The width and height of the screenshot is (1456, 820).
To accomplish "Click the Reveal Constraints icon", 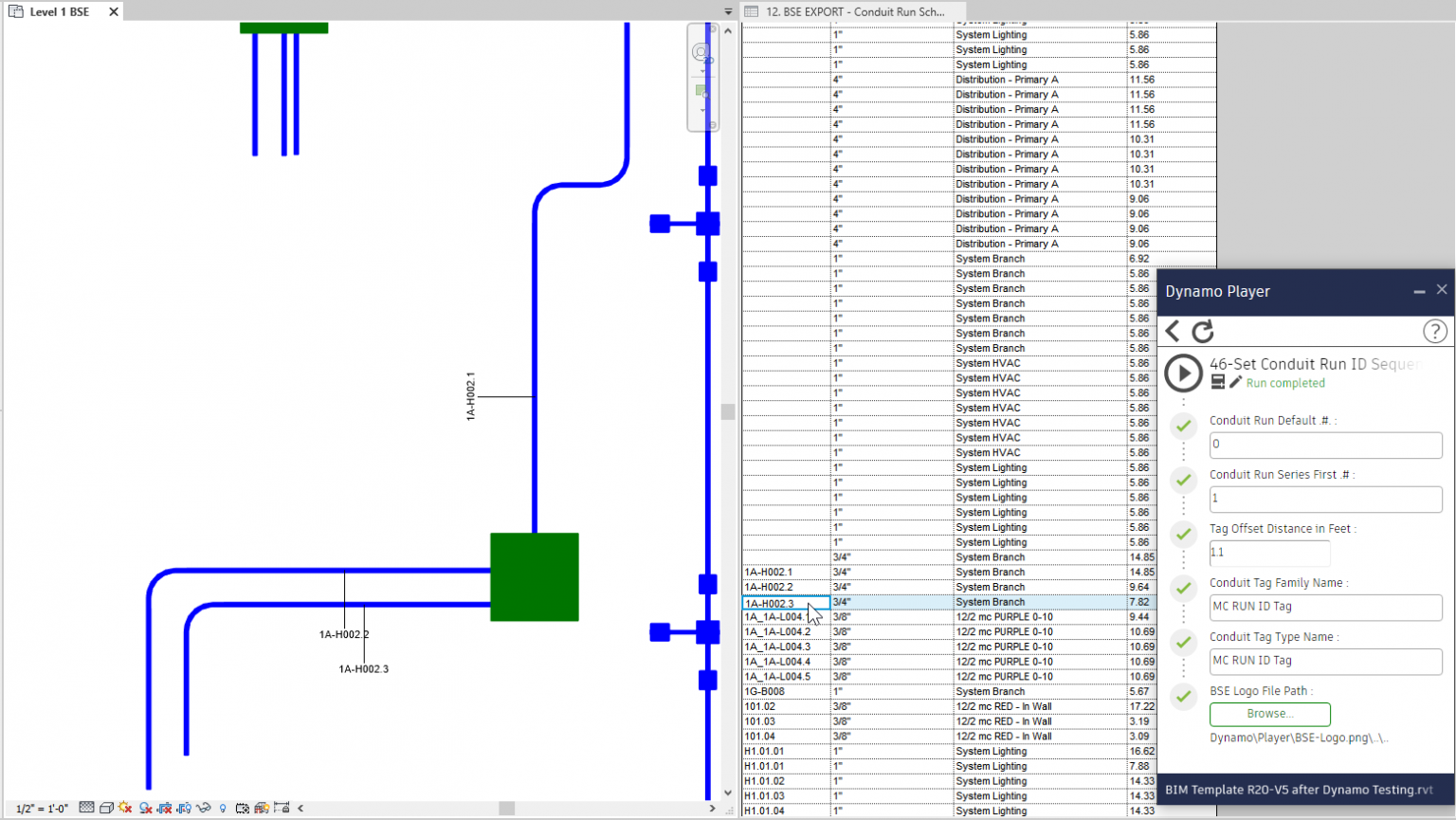I will pos(280,808).
